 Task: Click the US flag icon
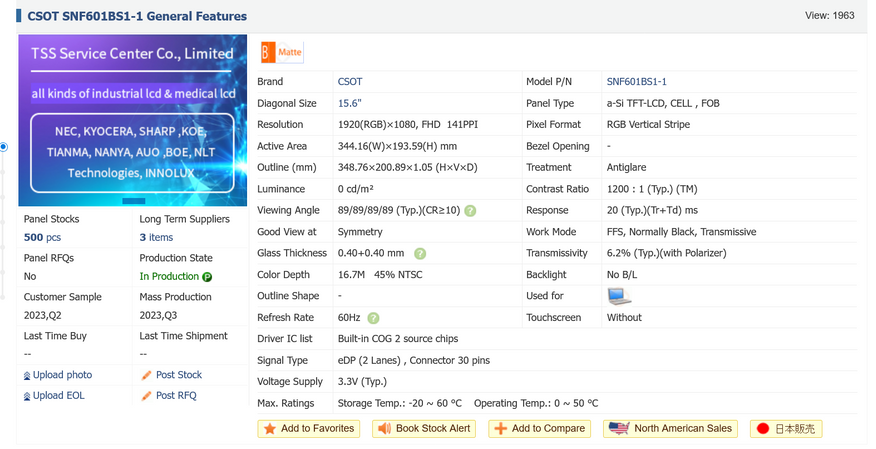[x=619, y=429]
